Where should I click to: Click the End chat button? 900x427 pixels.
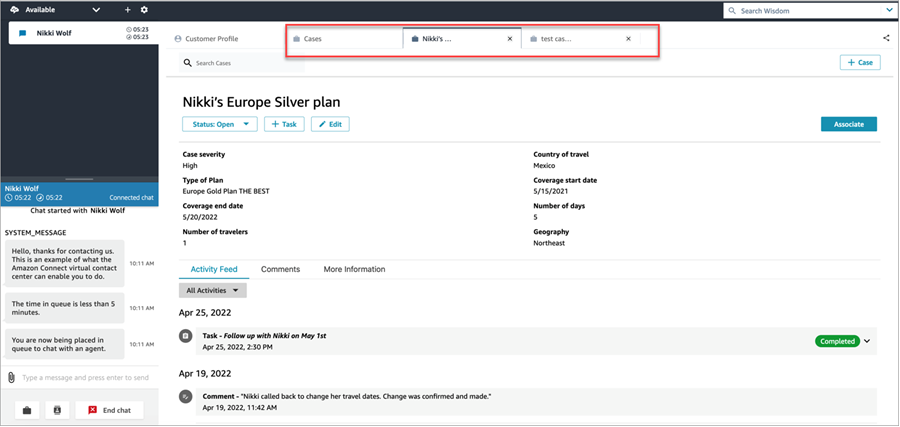tap(110, 410)
